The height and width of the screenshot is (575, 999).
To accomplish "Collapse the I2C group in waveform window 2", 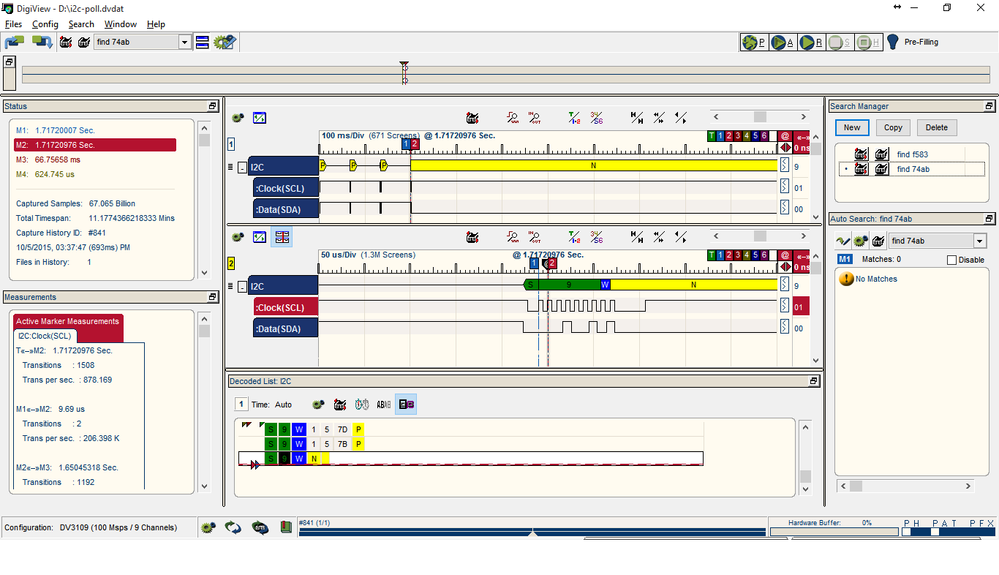I will pos(242,287).
